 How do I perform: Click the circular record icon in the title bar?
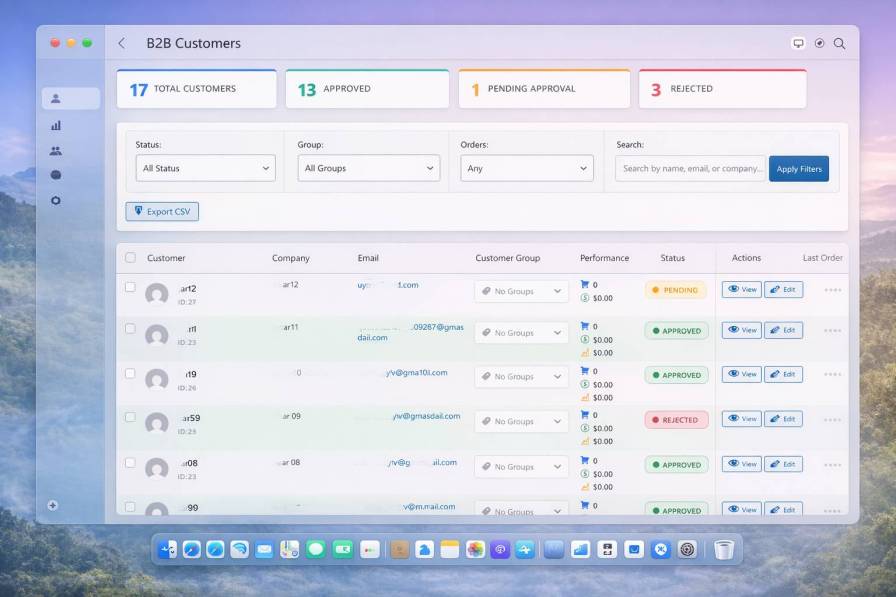pos(819,43)
